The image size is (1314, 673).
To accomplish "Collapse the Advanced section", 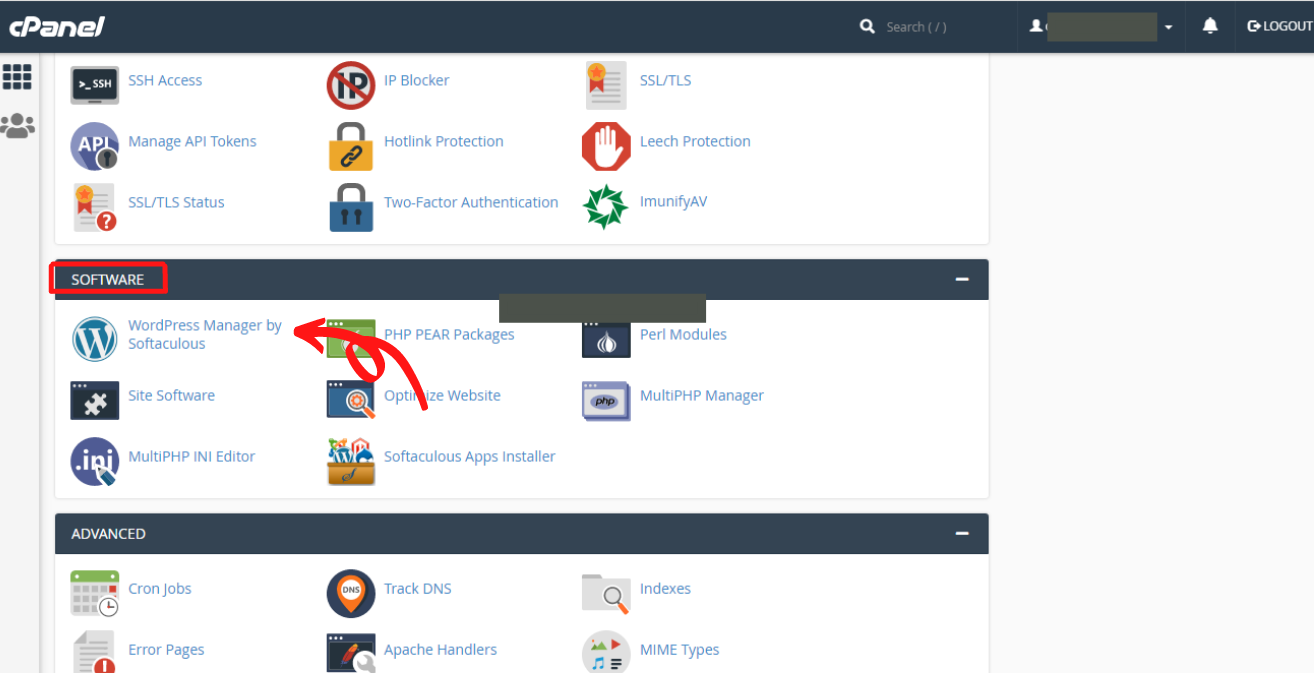I will tap(962, 534).
